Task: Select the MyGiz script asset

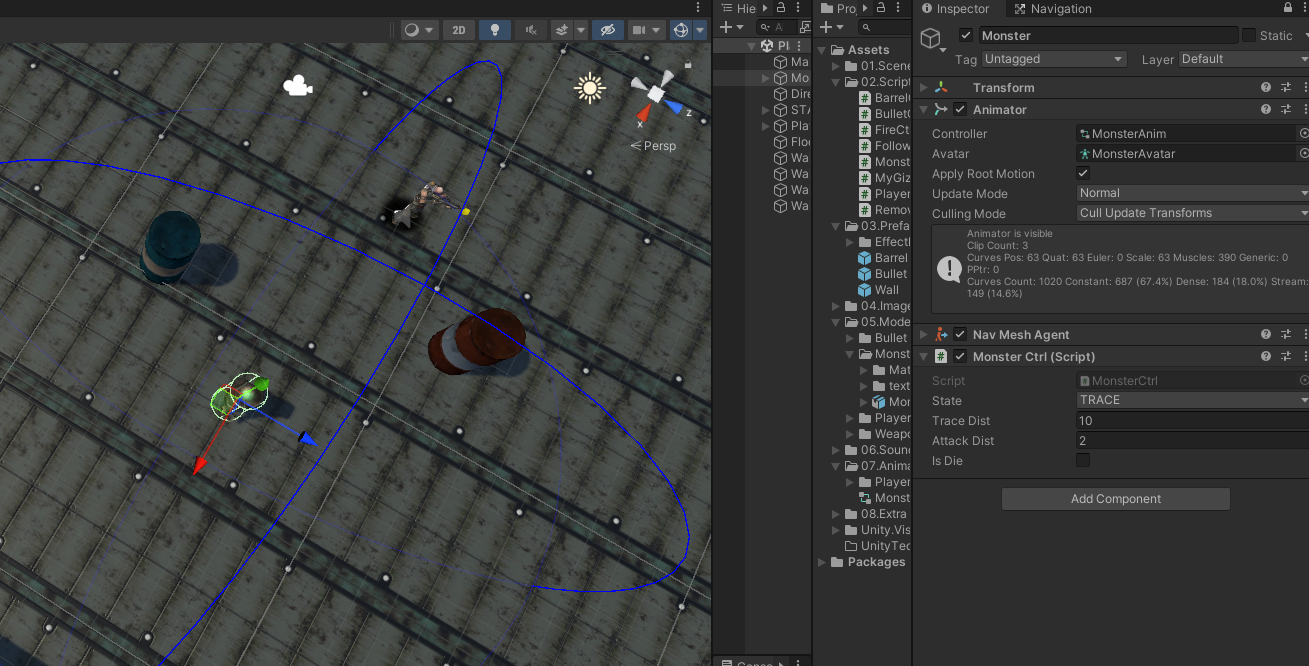Action: [x=884, y=178]
